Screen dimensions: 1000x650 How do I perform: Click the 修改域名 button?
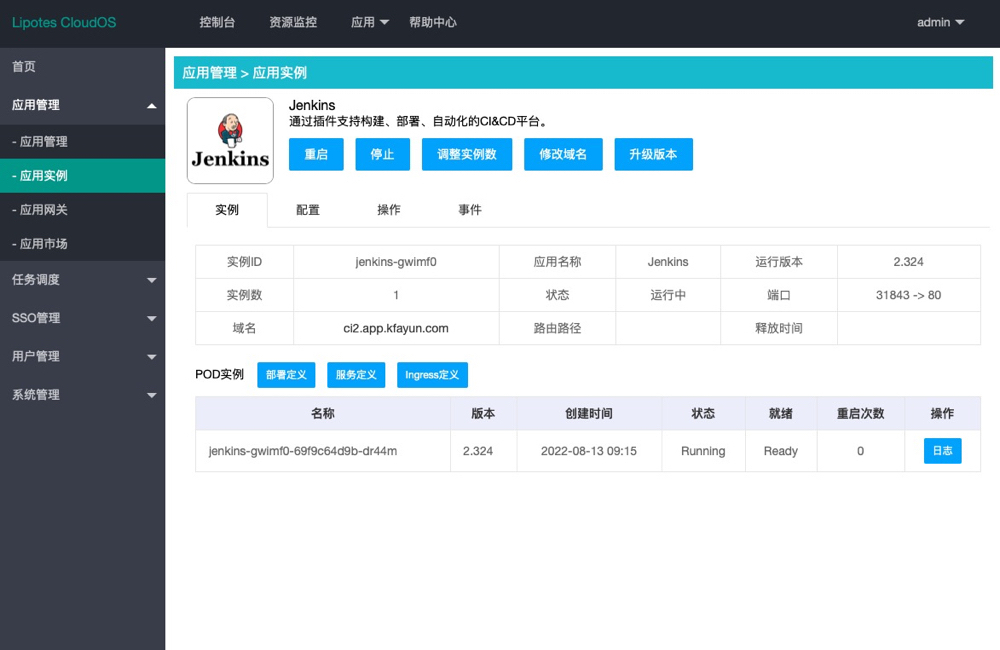562,154
